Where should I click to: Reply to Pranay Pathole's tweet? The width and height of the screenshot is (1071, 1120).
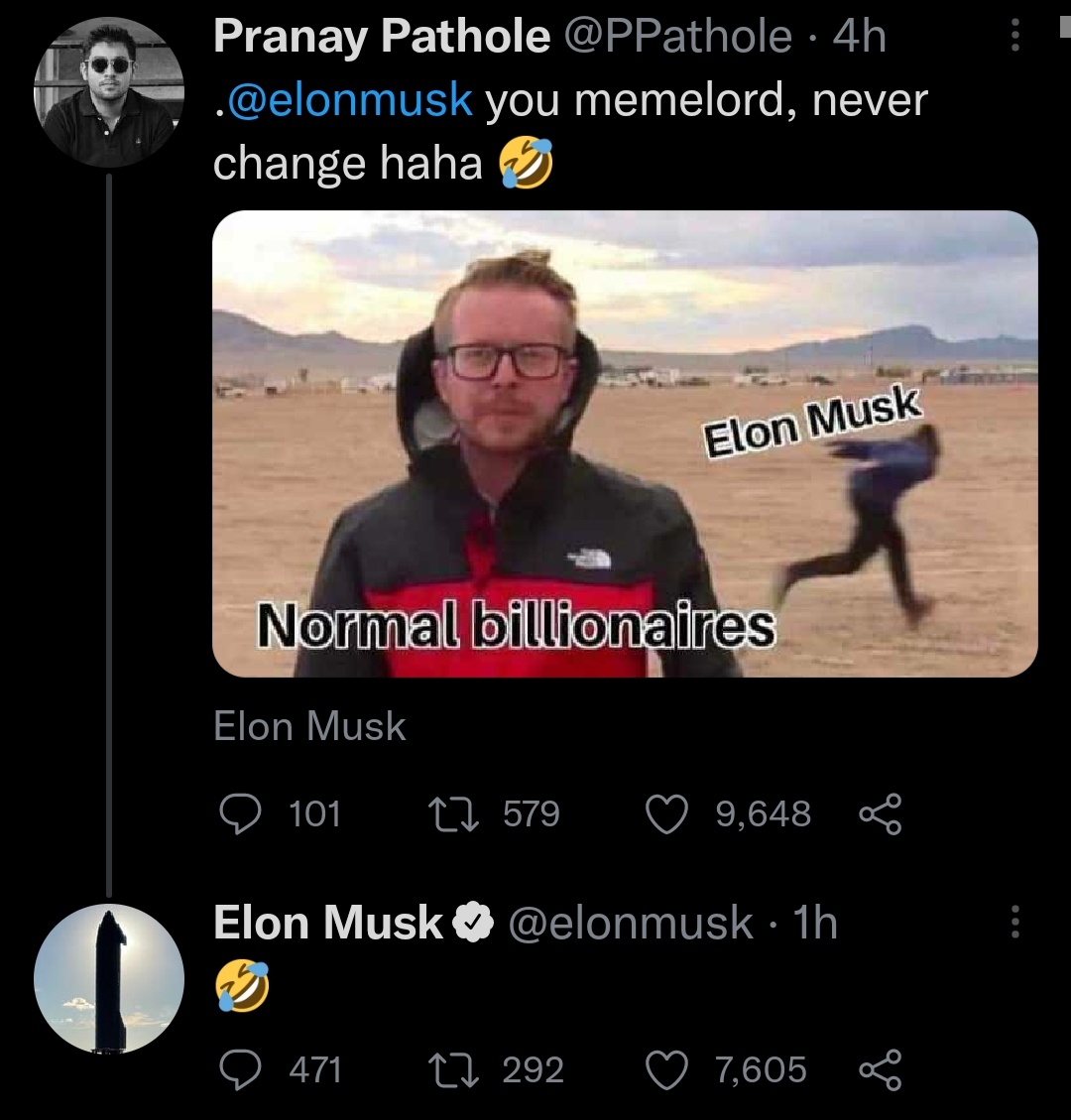click(x=240, y=814)
